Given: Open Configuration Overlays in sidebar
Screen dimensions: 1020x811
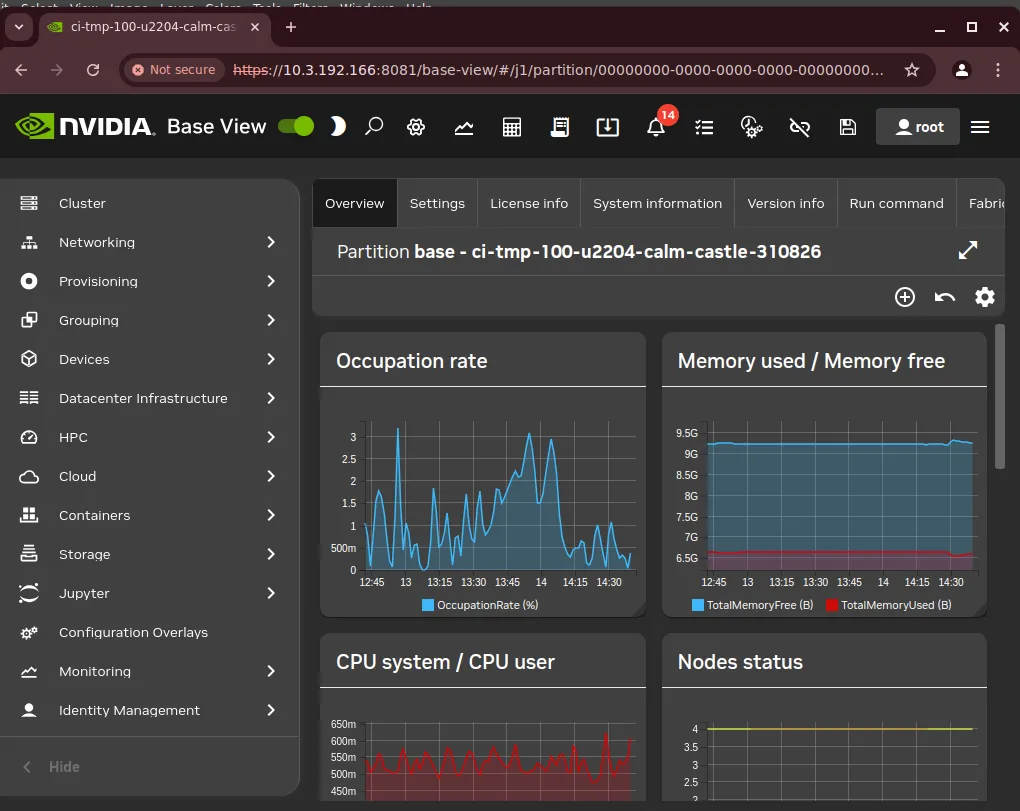Looking at the screenshot, I should coord(133,632).
